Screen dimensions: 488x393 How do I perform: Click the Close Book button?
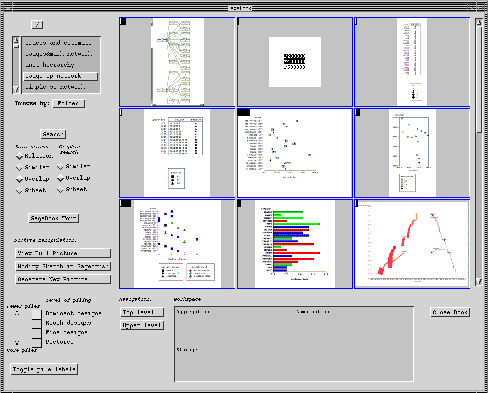(450, 312)
